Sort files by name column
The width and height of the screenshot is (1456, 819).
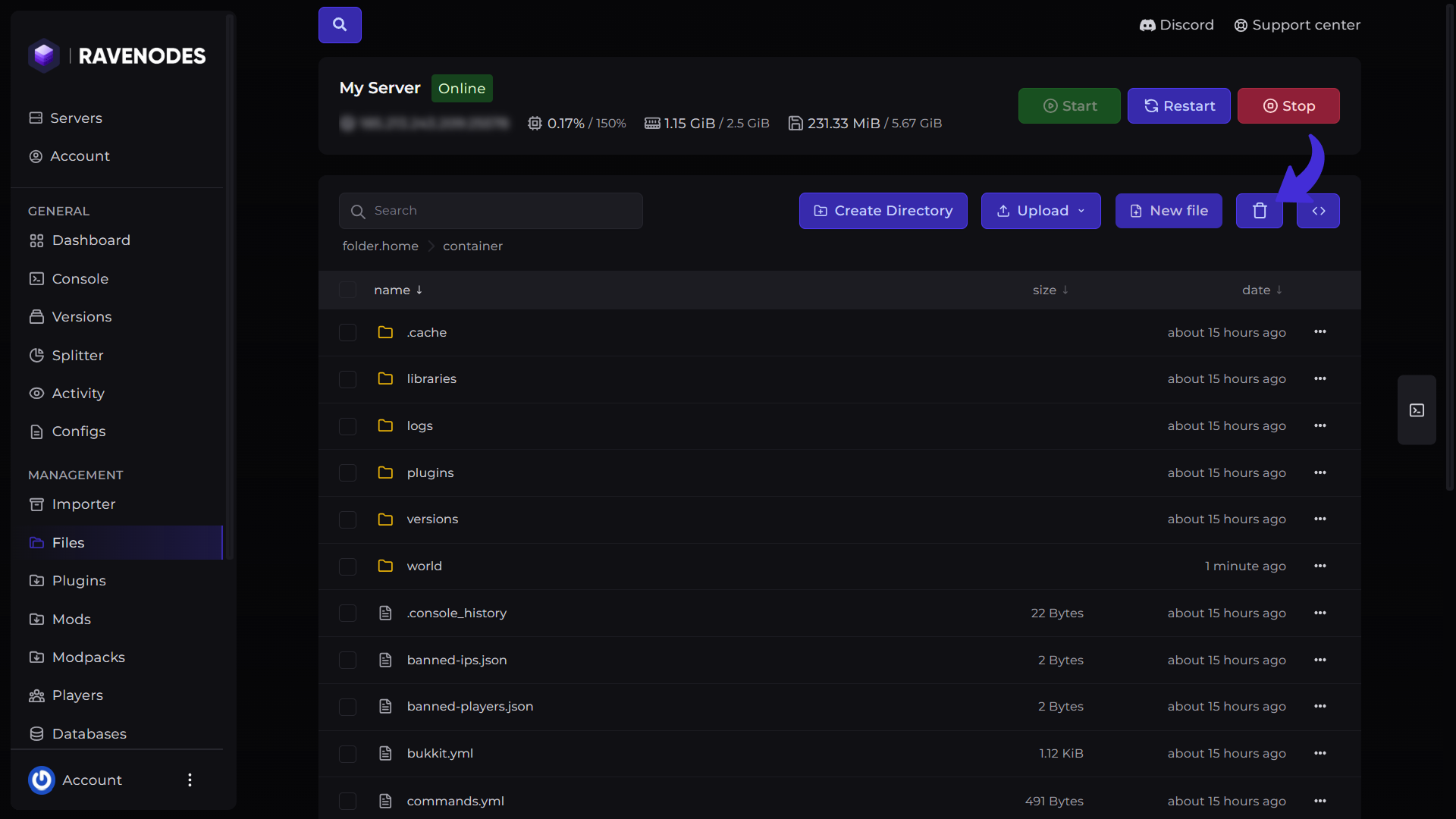pyautogui.click(x=398, y=290)
